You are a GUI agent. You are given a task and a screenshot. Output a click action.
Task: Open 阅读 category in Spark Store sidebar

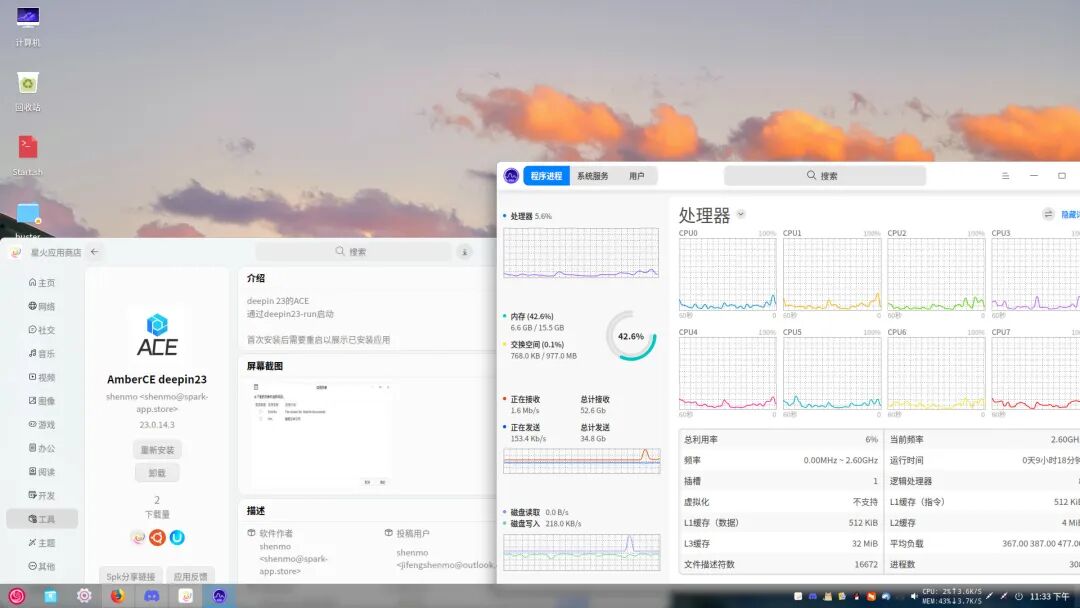point(41,472)
